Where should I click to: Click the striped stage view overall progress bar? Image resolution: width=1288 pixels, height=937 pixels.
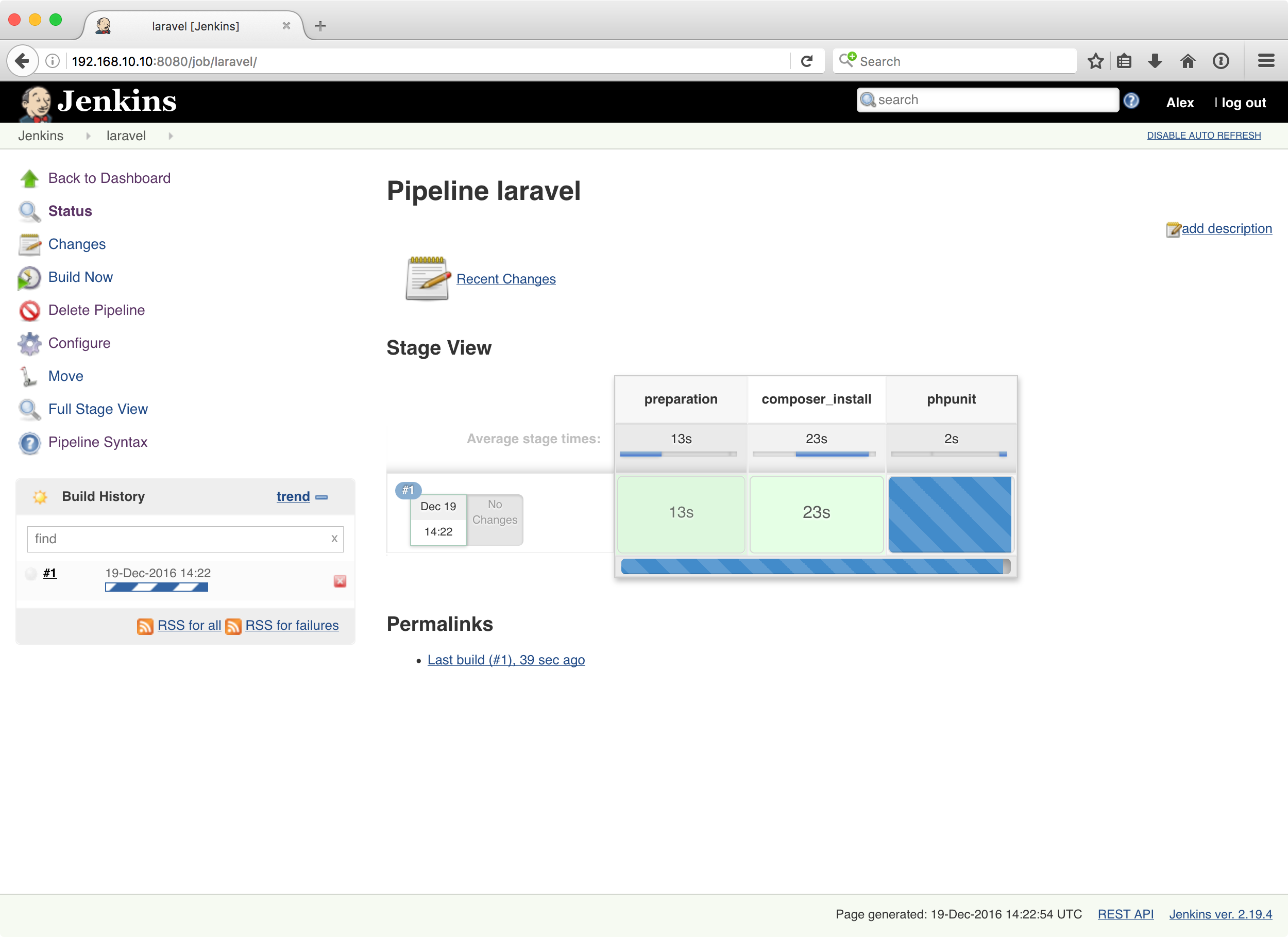coord(815,566)
